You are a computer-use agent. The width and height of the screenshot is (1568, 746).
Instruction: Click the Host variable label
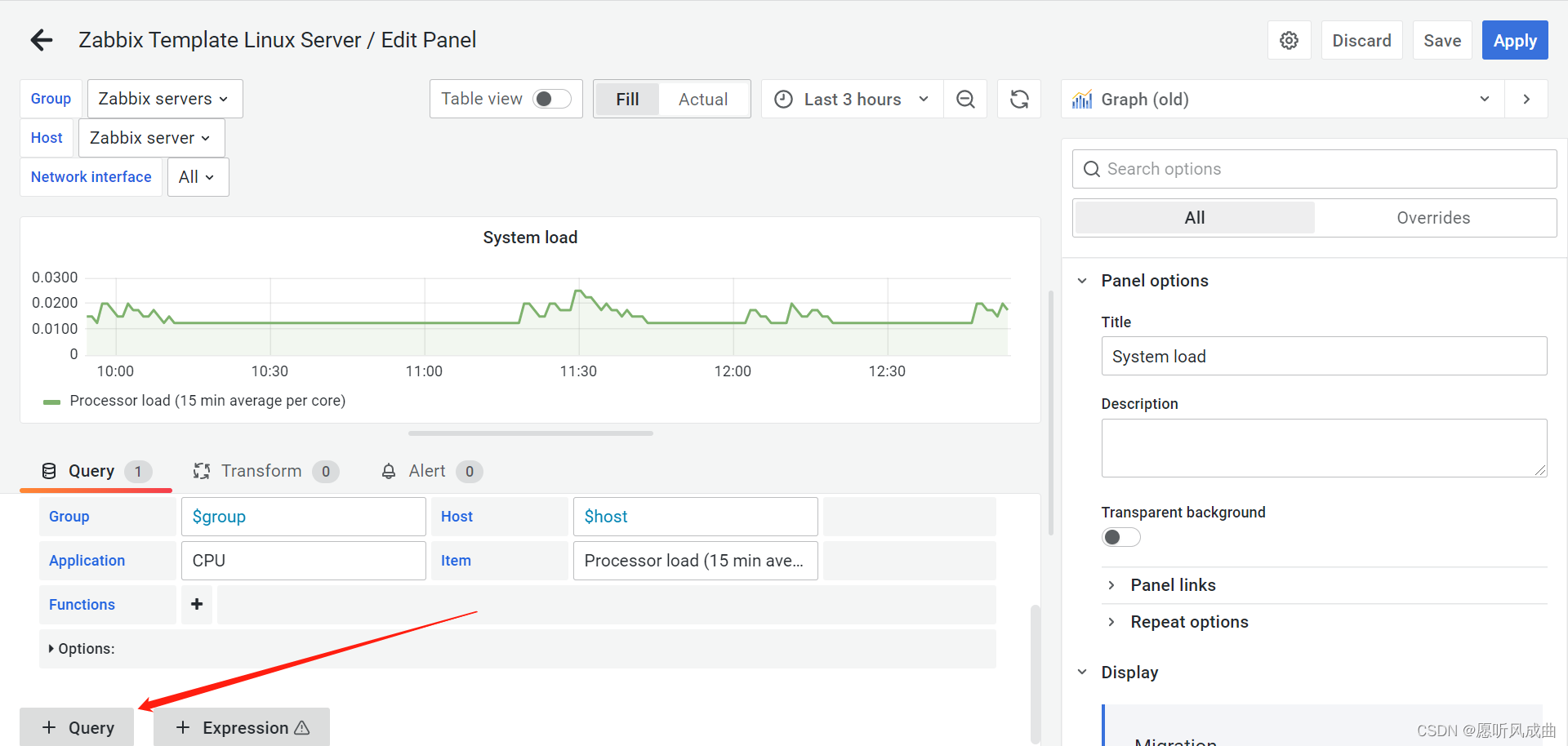47,138
